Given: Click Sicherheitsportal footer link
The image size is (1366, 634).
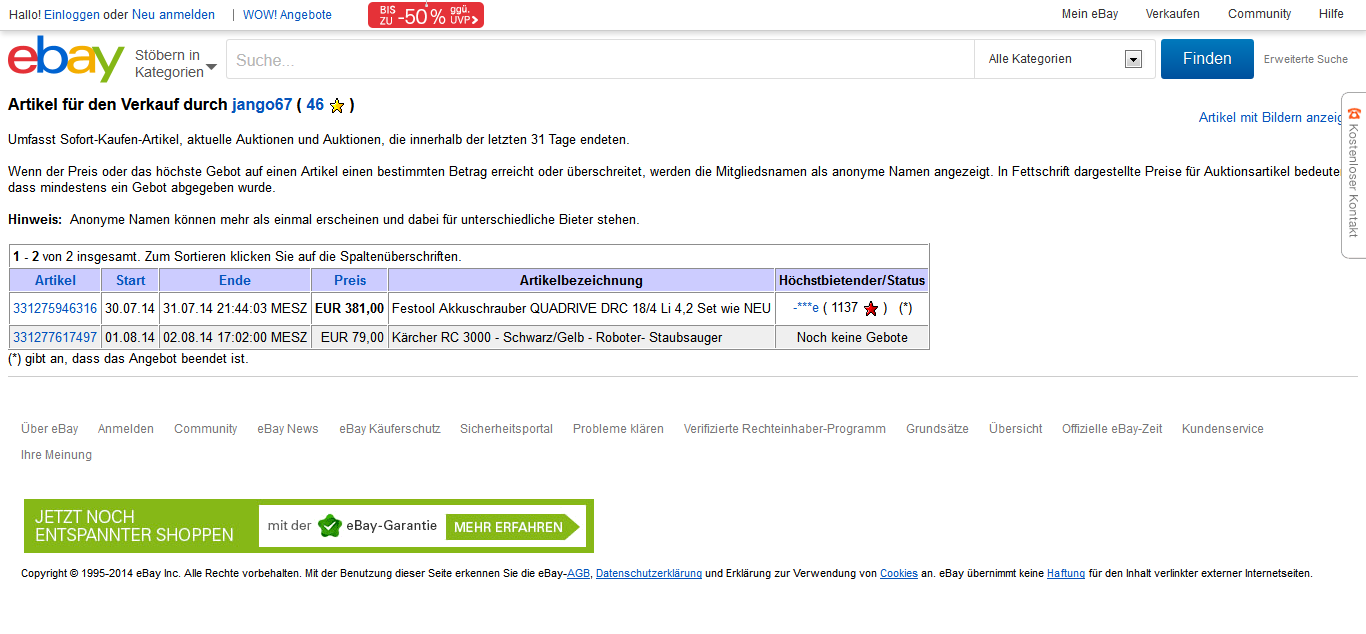Looking at the screenshot, I should [x=506, y=429].
